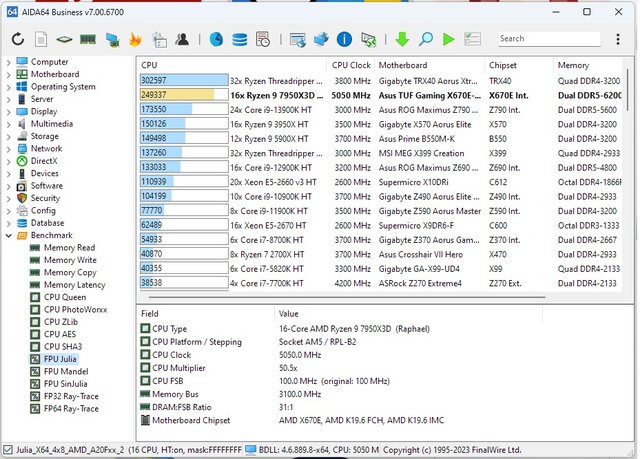This screenshot has width=640, height=459.
Task: Click the blue database stack toolbar icon
Action: tap(240, 39)
